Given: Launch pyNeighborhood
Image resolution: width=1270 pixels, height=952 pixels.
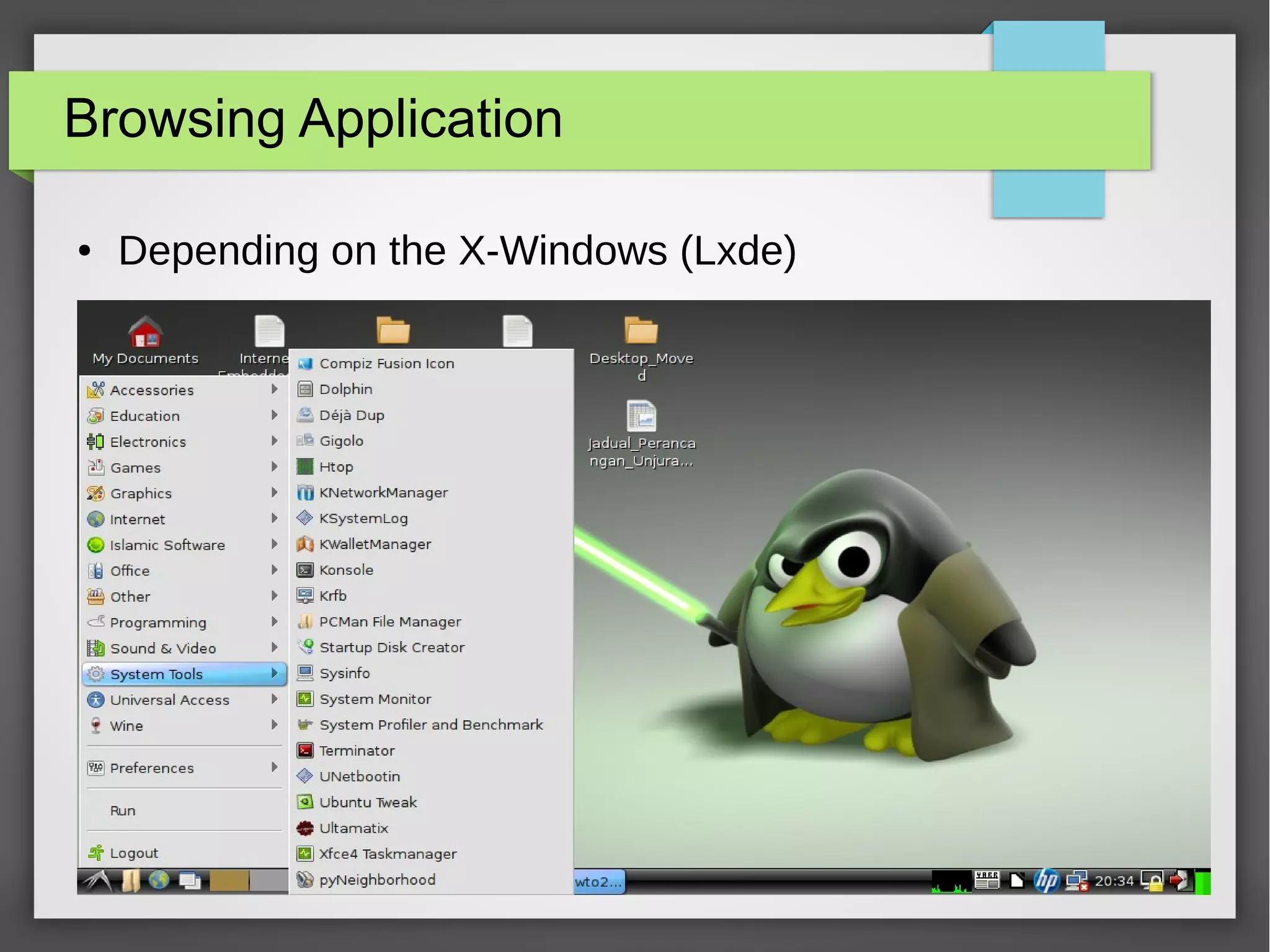Looking at the screenshot, I should [431, 879].
